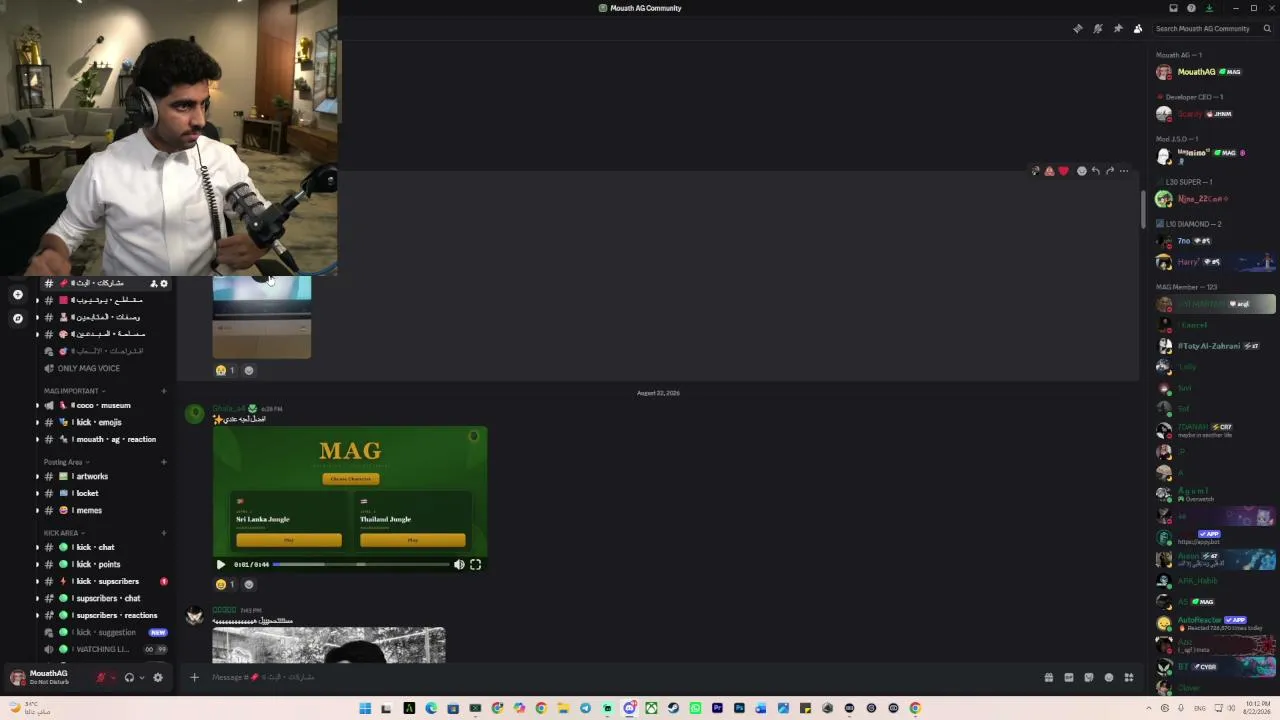The width and height of the screenshot is (1280, 720).
Task: Invite people to the selected channel
Action: [x=153, y=283]
